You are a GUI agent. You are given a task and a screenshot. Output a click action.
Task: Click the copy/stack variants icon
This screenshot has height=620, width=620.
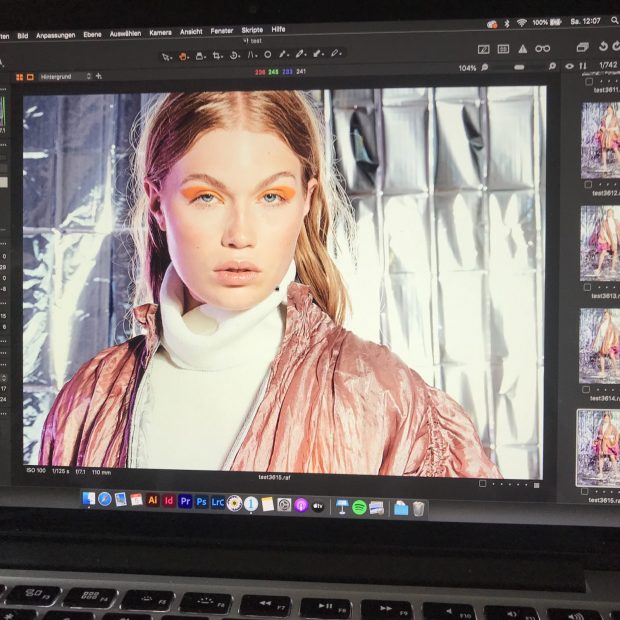click(582, 47)
